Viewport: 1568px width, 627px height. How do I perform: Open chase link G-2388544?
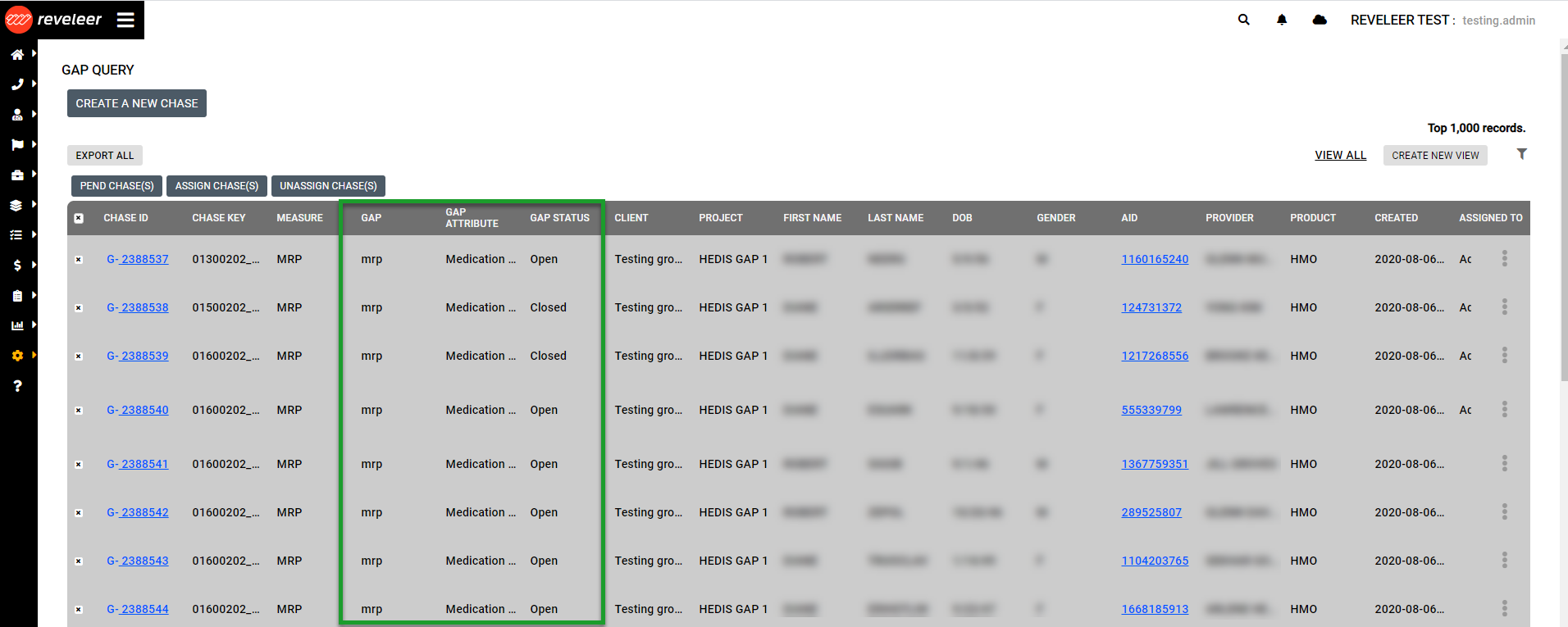pos(138,609)
